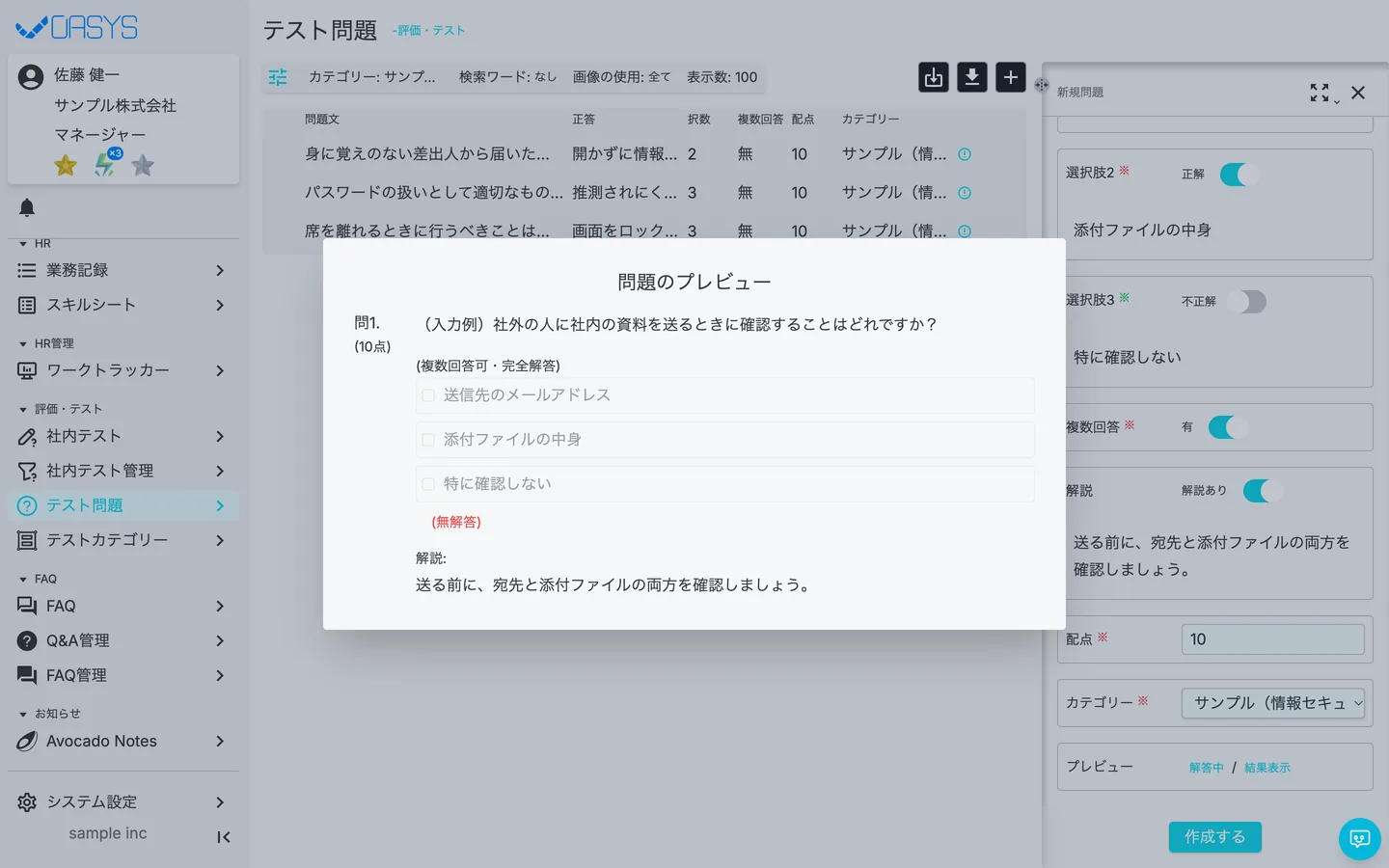Expand new question panel to fullscreen
Screen dimensions: 1389x868
tap(1320, 93)
